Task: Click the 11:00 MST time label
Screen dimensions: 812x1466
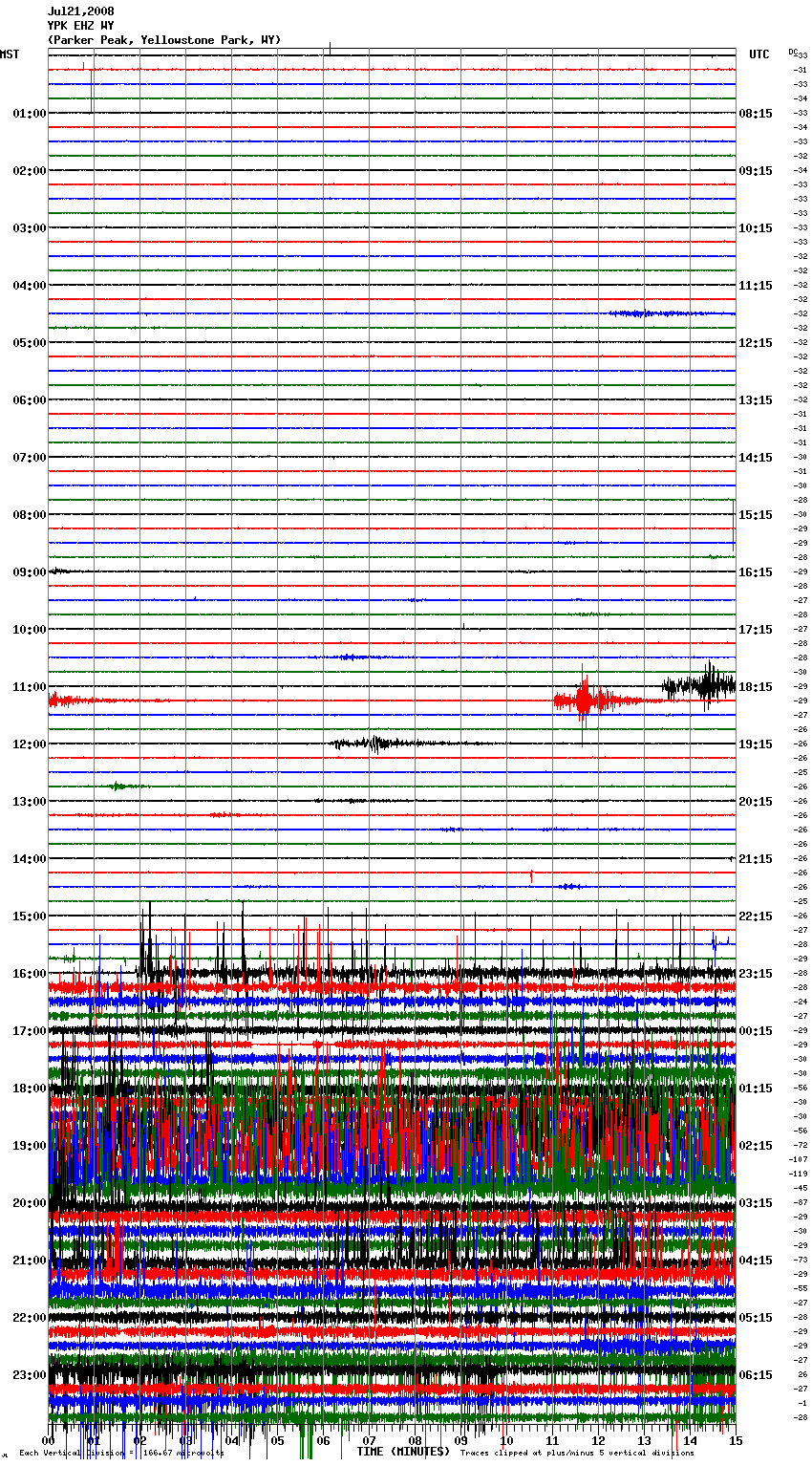Action: (30, 687)
